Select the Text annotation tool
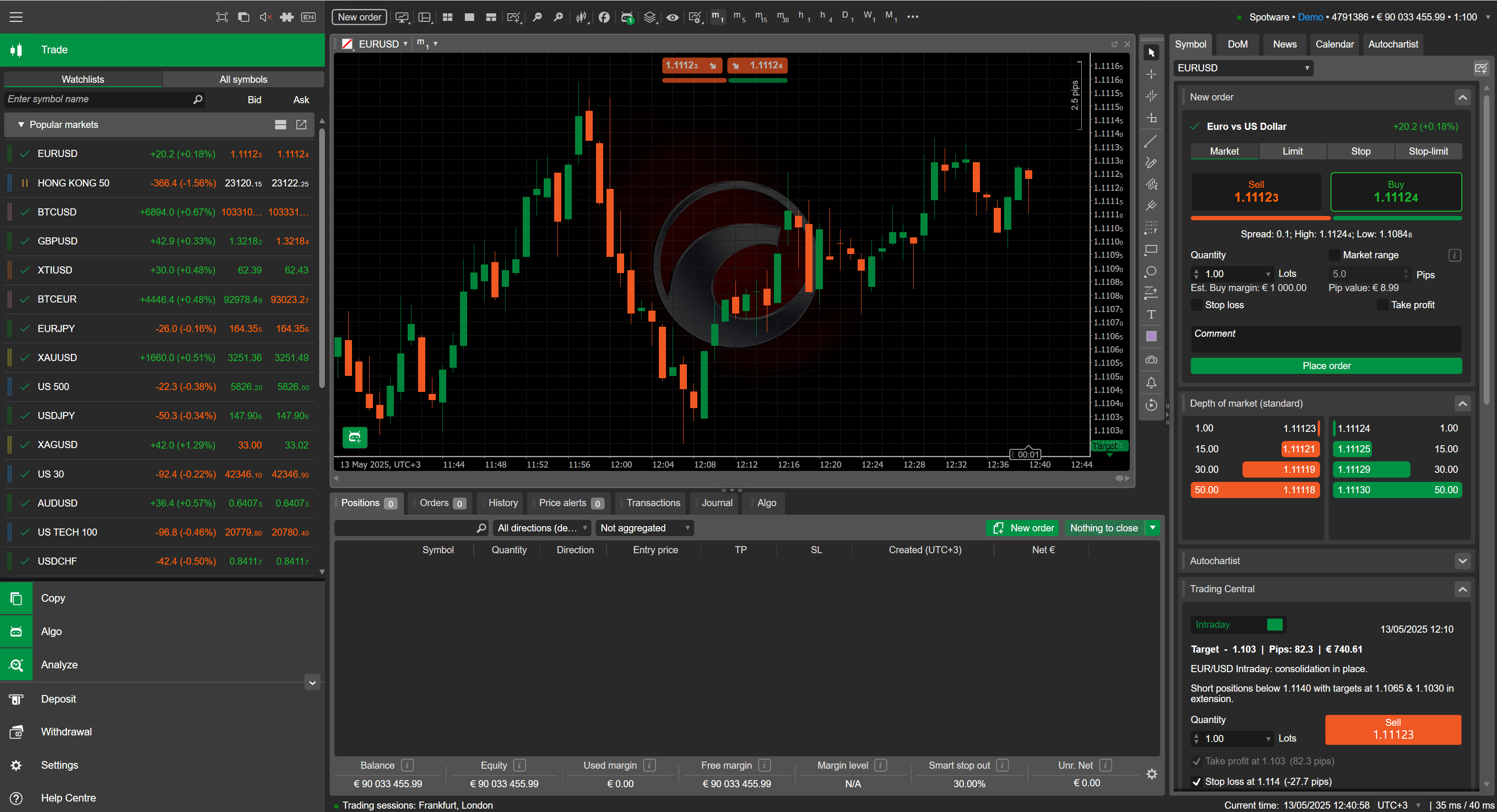 pyautogui.click(x=1151, y=314)
